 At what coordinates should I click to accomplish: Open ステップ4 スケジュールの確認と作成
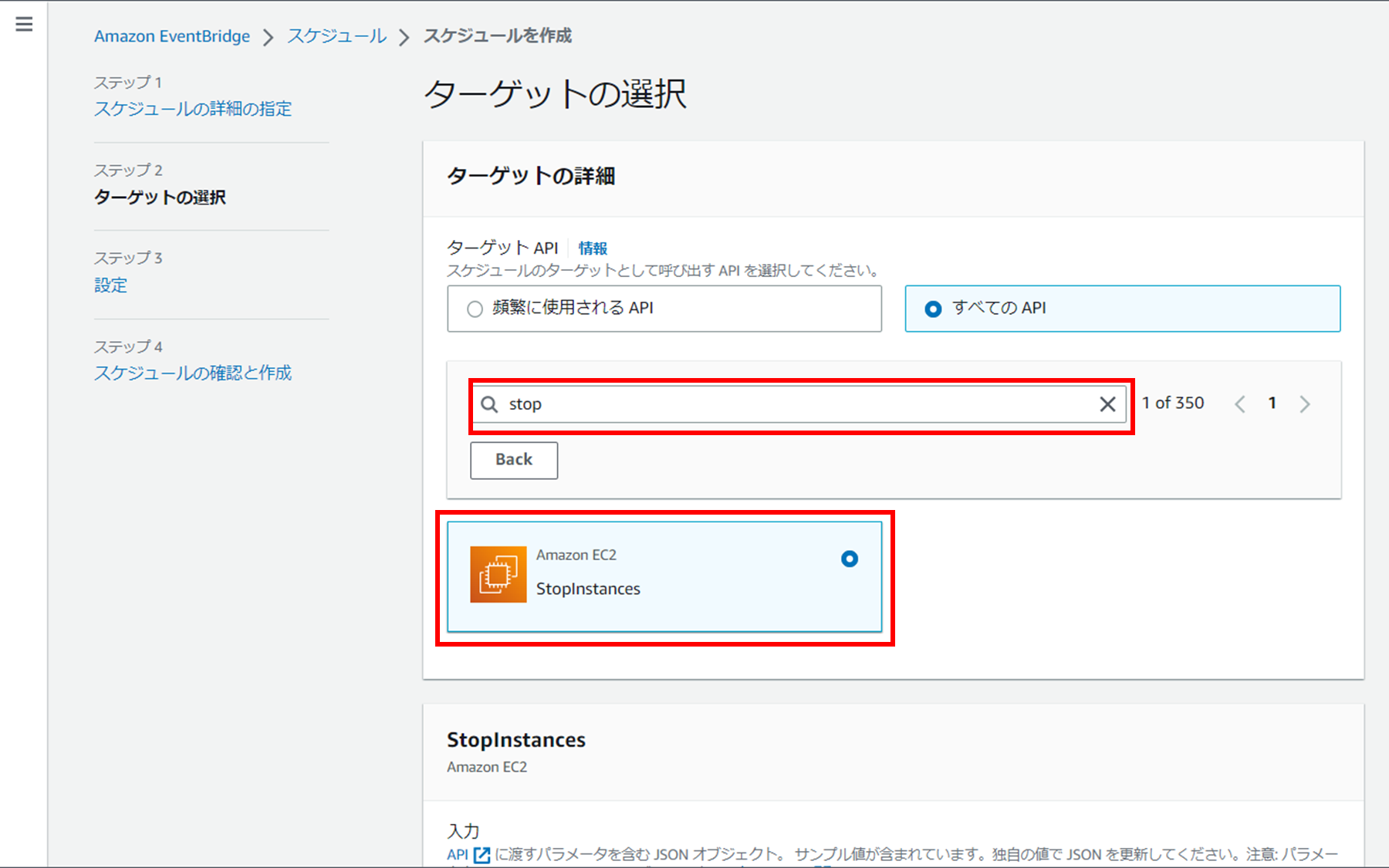pos(192,373)
